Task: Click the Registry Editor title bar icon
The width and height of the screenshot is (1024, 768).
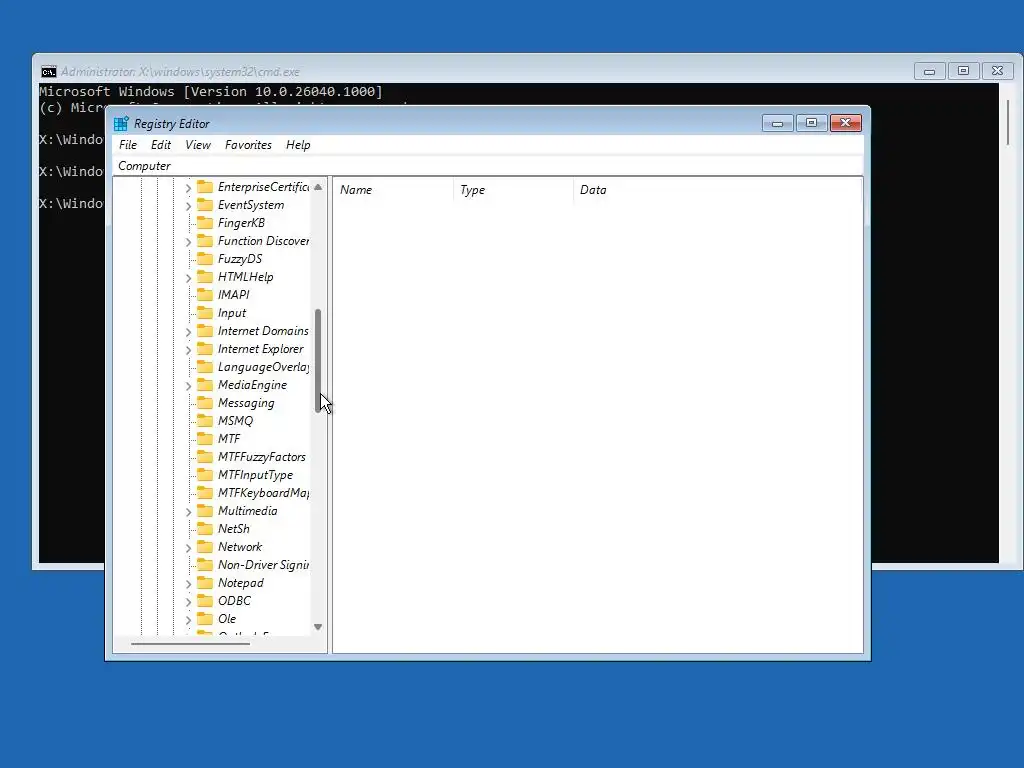Action: click(x=121, y=123)
